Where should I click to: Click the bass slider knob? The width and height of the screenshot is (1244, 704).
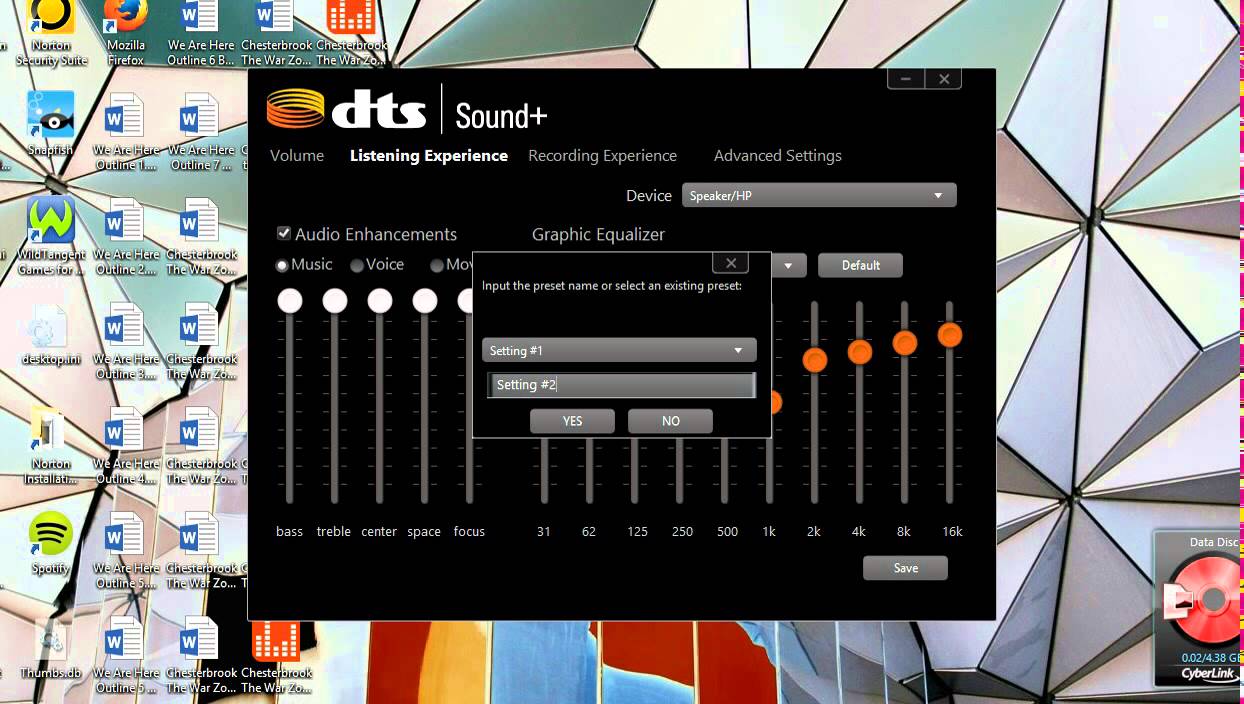pos(290,301)
